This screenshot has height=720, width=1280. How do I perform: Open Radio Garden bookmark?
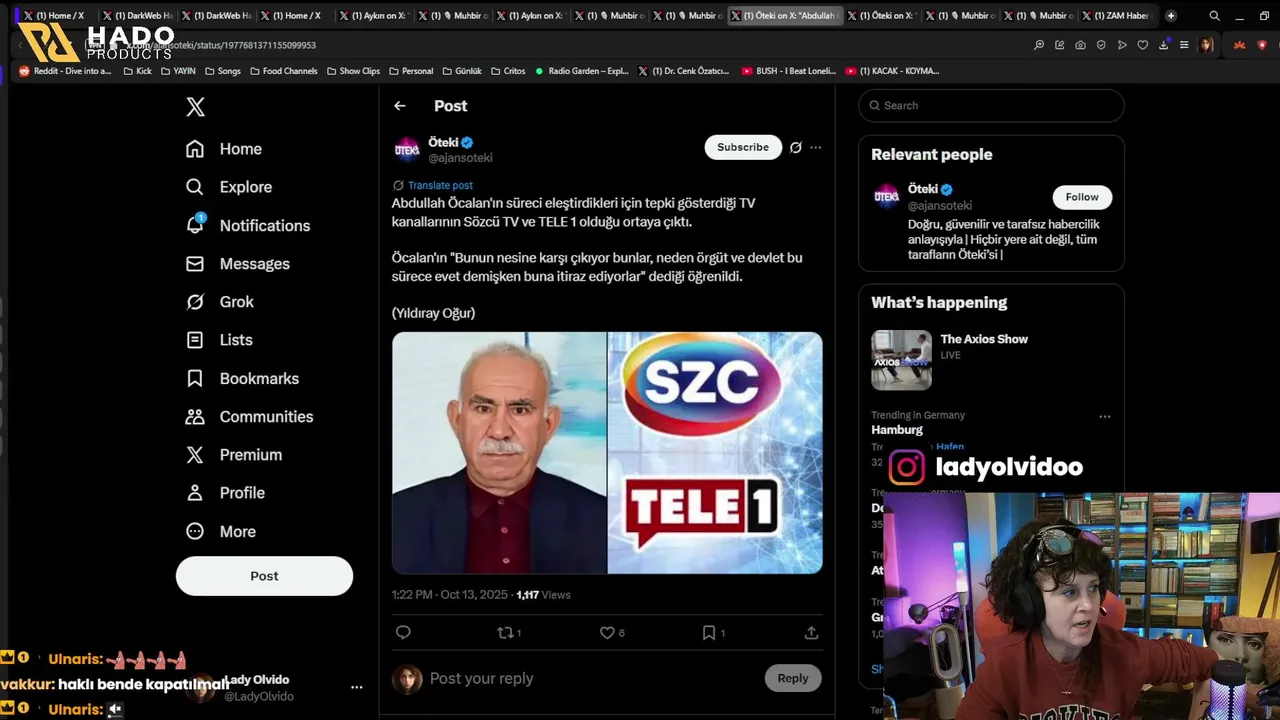pyautogui.click(x=582, y=71)
